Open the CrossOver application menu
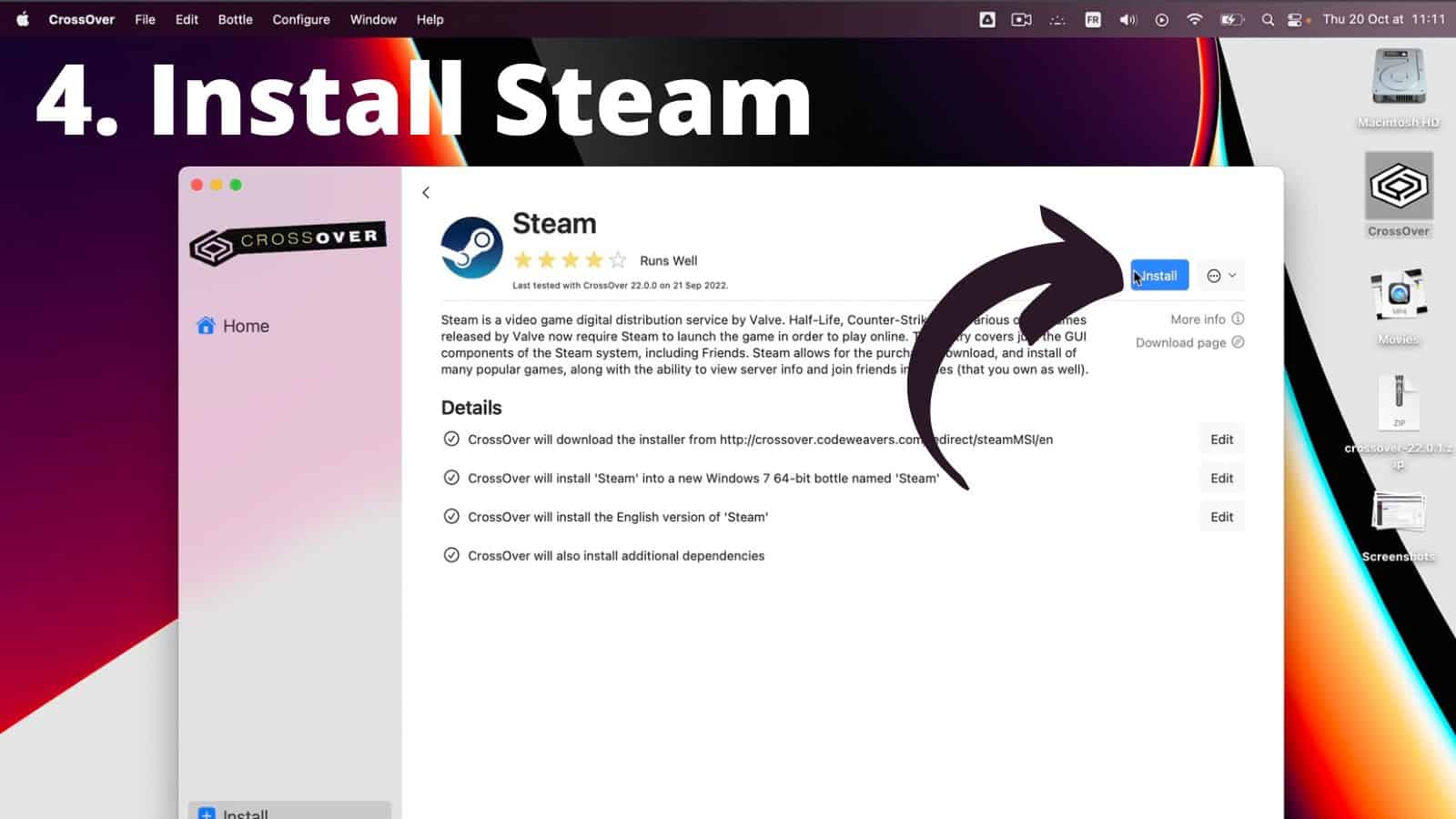The image size is (1456, 819). (82, 19)
